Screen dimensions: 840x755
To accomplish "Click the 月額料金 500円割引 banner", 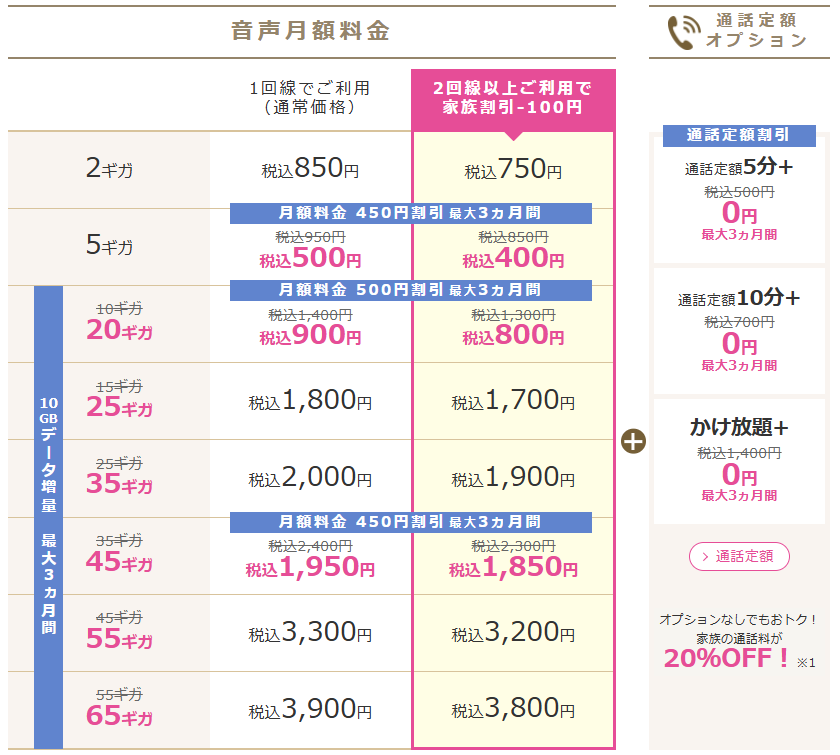I will 411,290.
